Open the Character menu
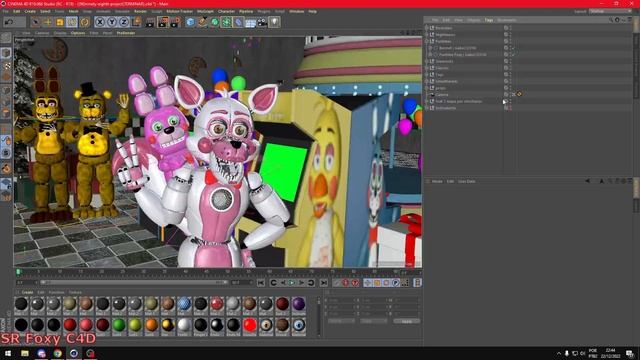The height and width of the screenshot is (360, 640). [226, 11]
